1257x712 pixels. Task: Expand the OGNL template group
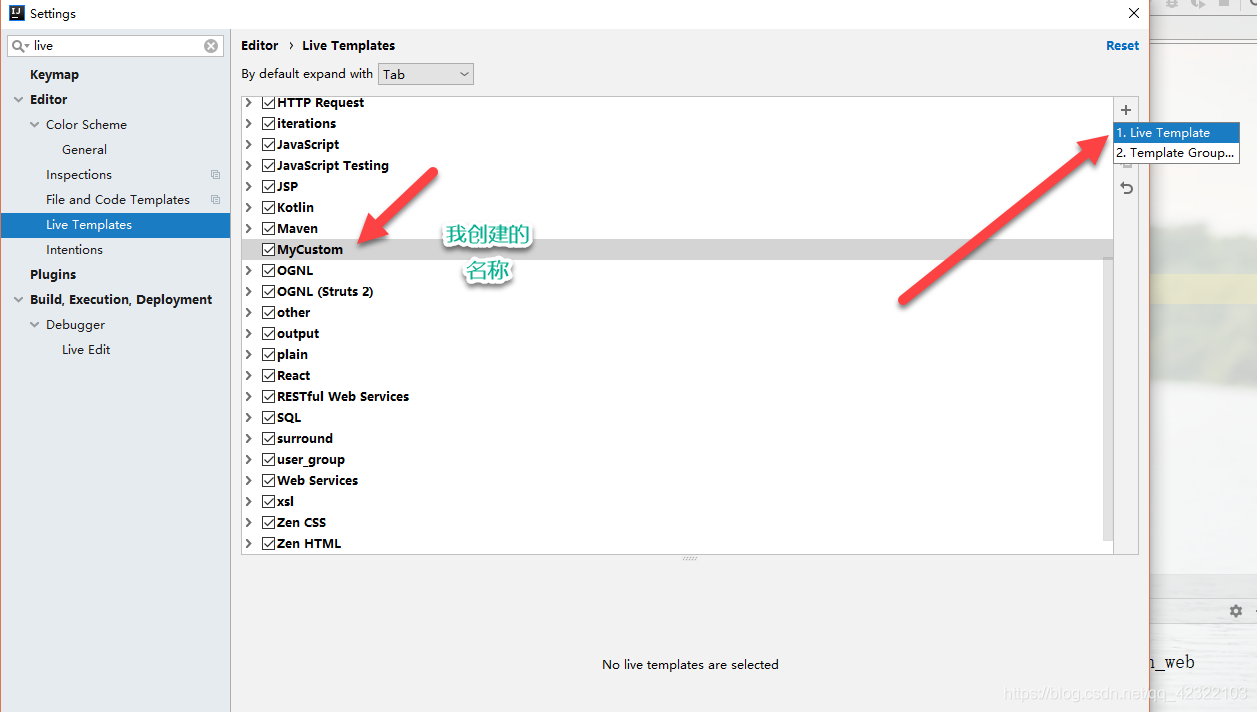[249, 270]
